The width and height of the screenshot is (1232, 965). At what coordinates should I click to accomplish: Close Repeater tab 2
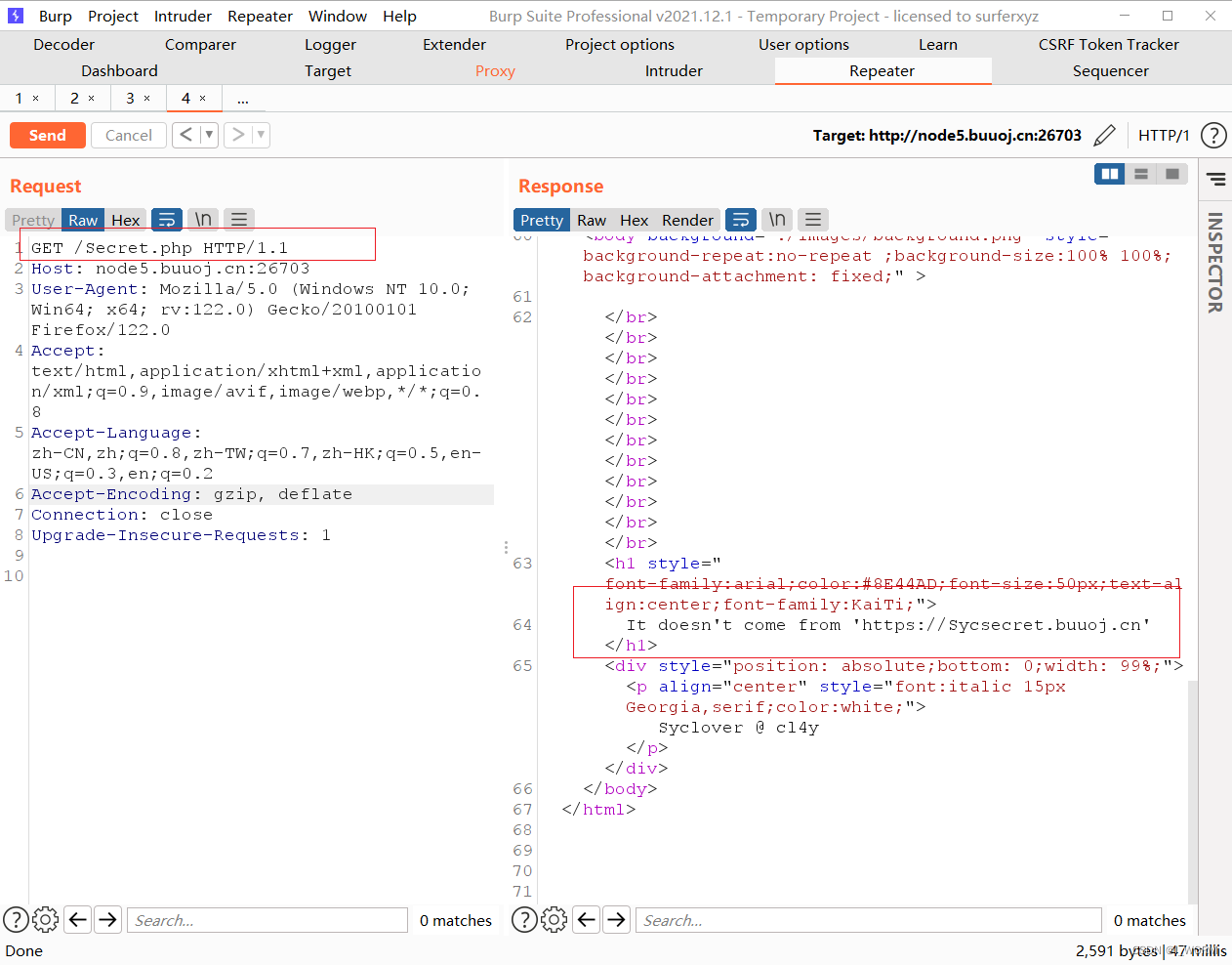pos(92,99)
